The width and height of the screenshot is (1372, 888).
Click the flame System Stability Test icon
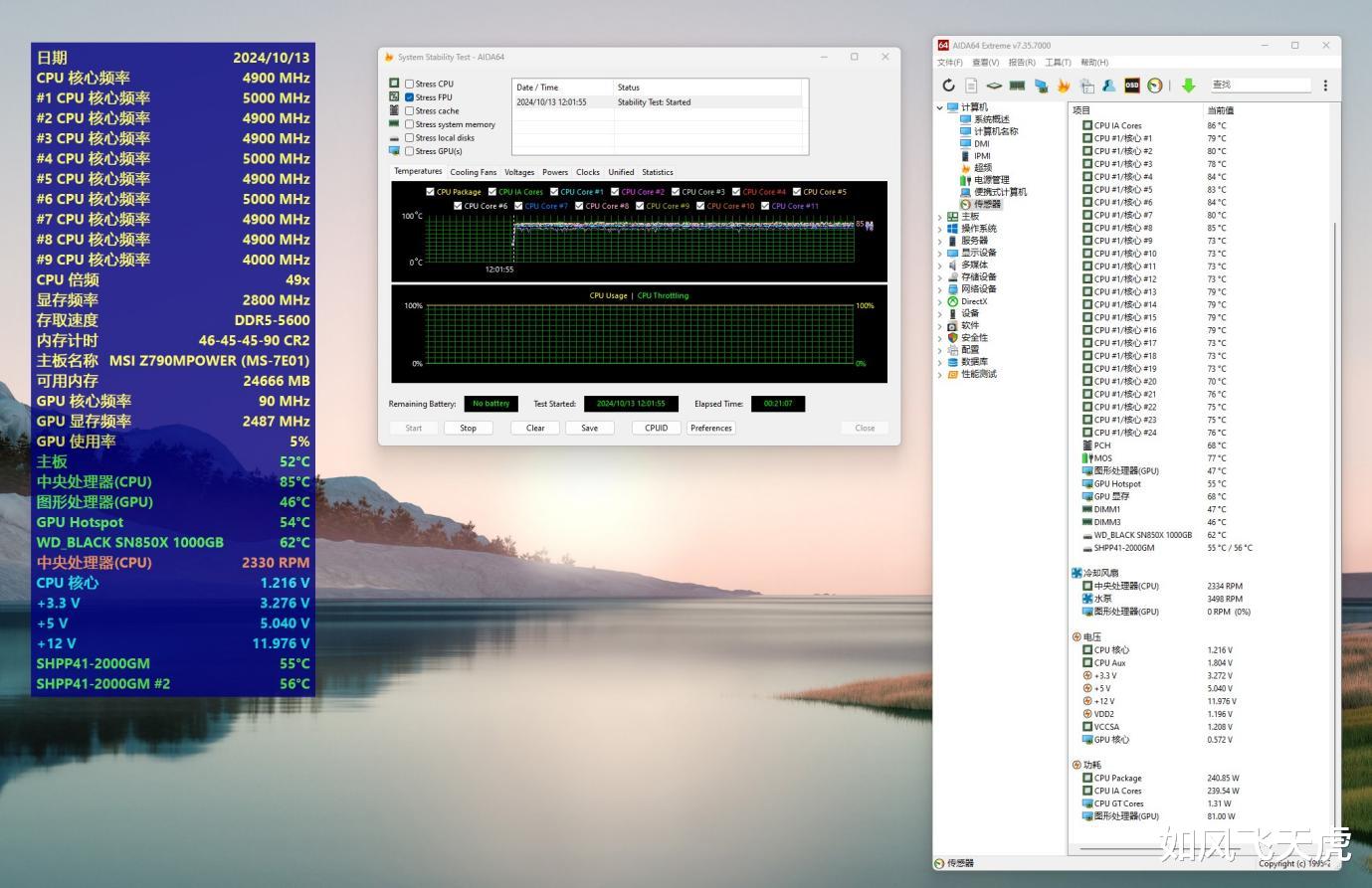coord(1064,86)
